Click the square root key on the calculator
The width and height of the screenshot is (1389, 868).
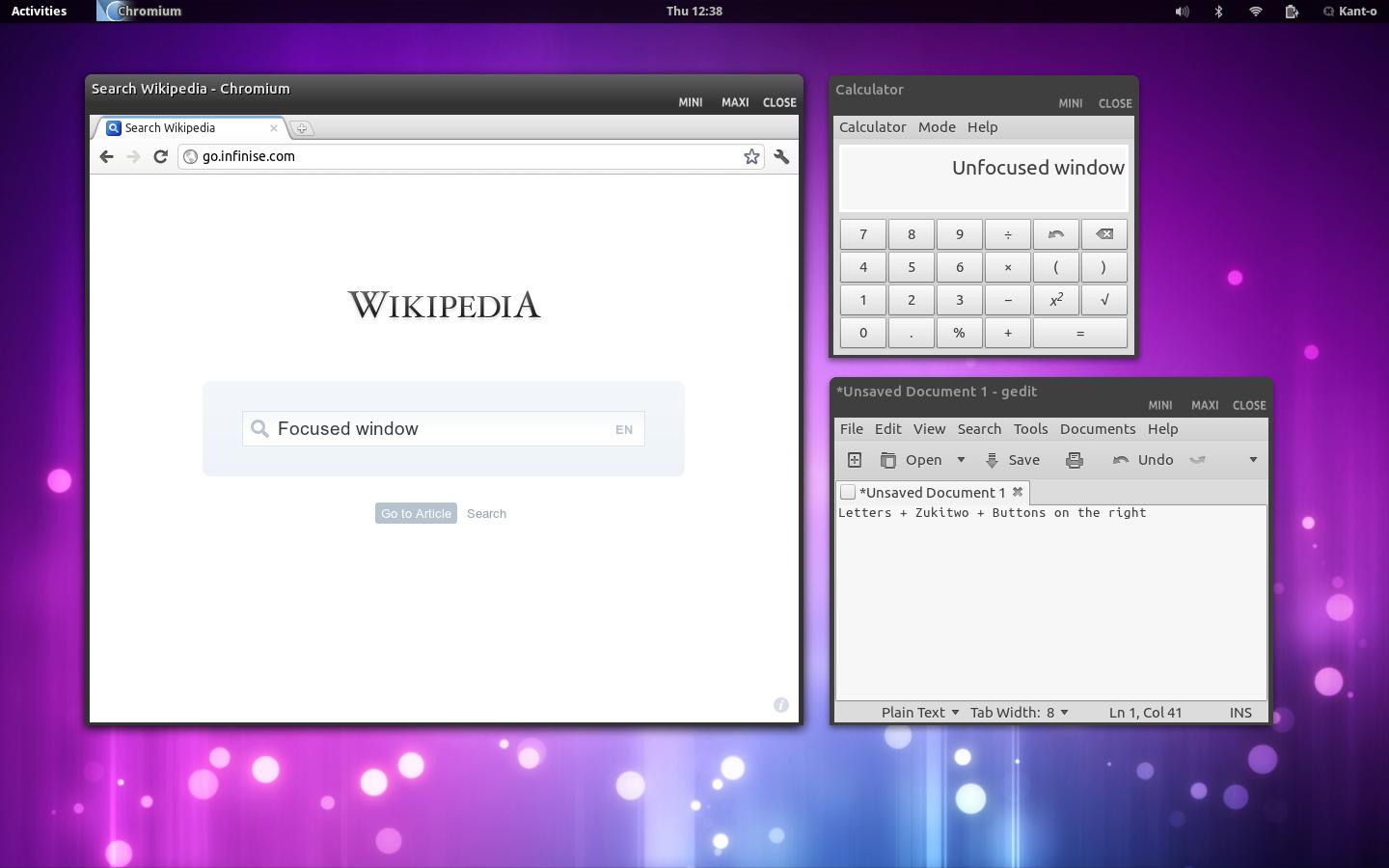tap(1104, 300)
